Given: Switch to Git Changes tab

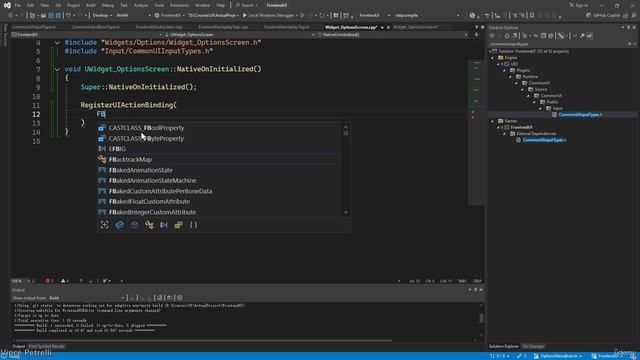Looking at the screenshot, I should (533, 347).
